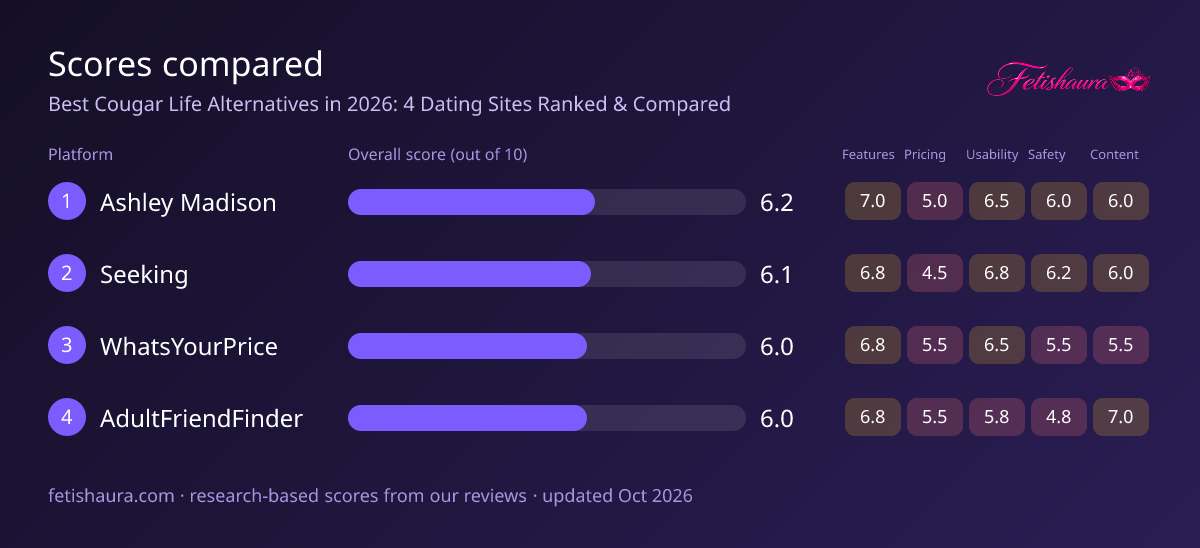The image size is (1200, 548).
Task: Select WhatsYourPrice's Usability score 6.5
Action: click(997, 345)
